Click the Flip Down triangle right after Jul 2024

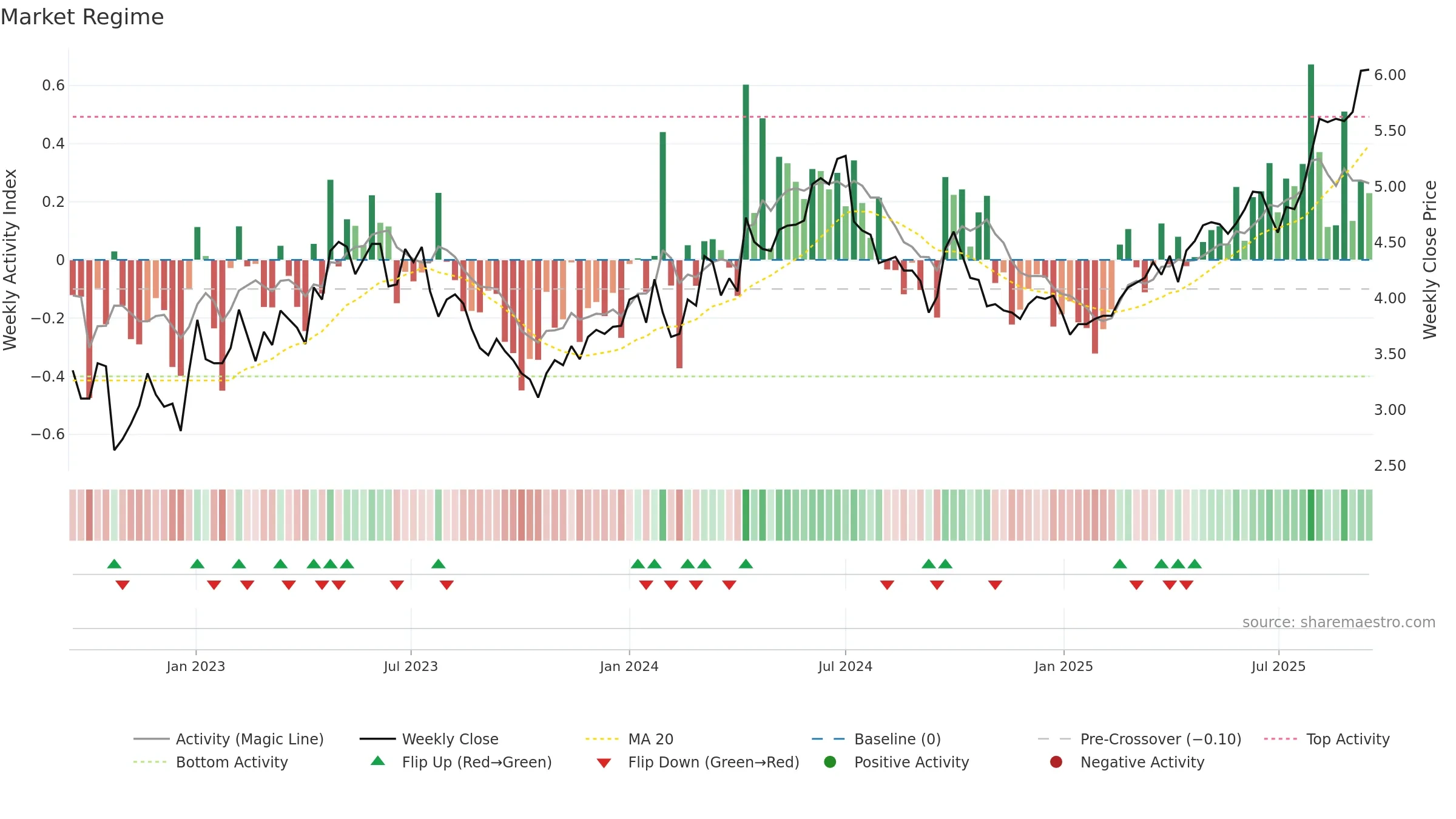coord(887,585)
